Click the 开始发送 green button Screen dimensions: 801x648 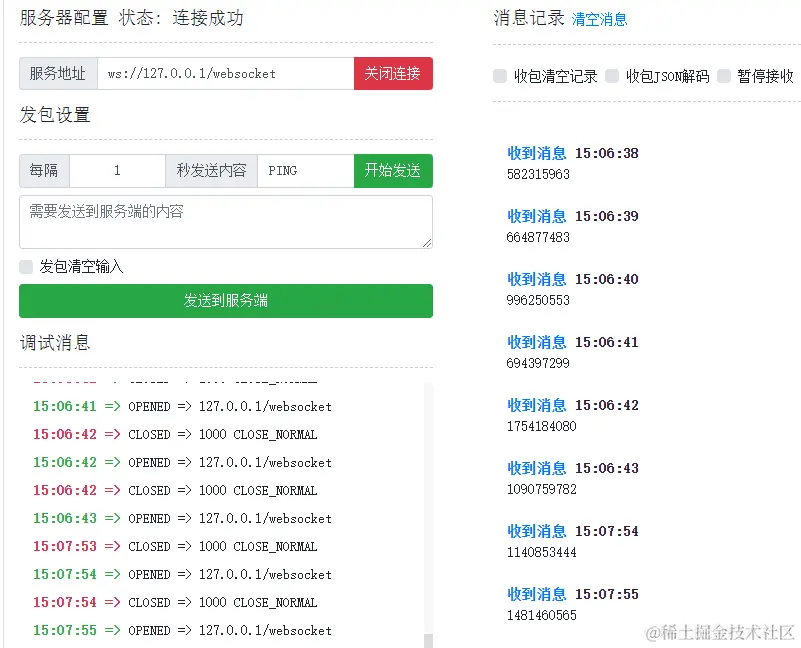pyautogui.click(x=393, y=171)
